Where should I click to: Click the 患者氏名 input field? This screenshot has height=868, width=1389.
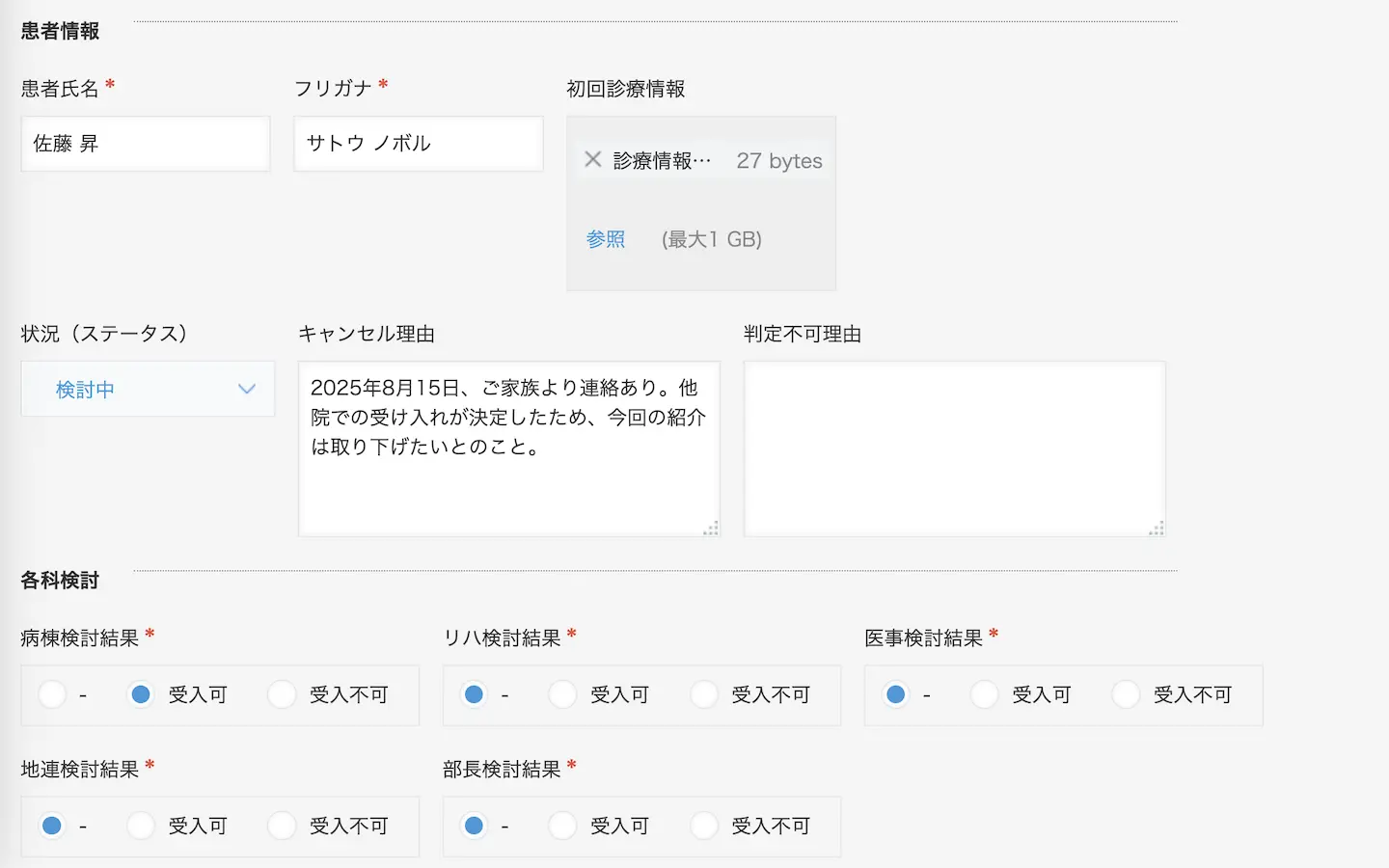[146, 144]
